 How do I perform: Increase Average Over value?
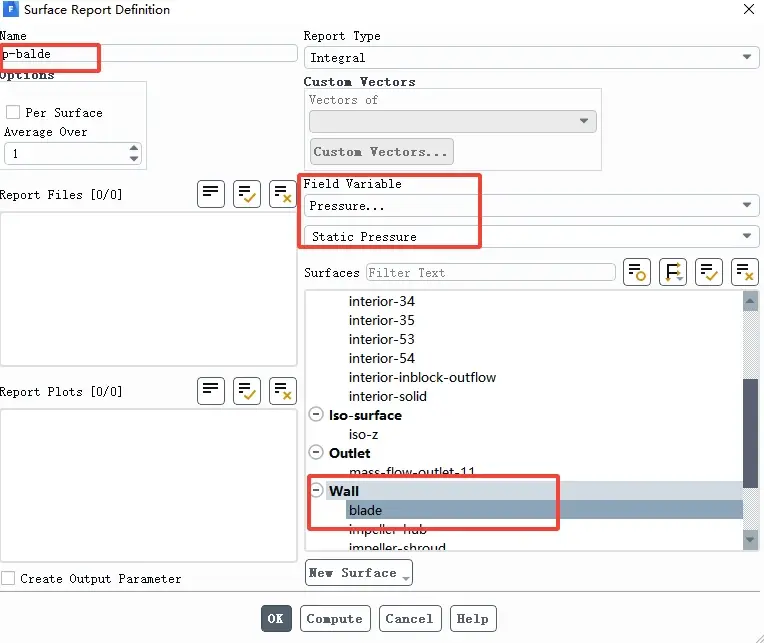click(134, 148)
